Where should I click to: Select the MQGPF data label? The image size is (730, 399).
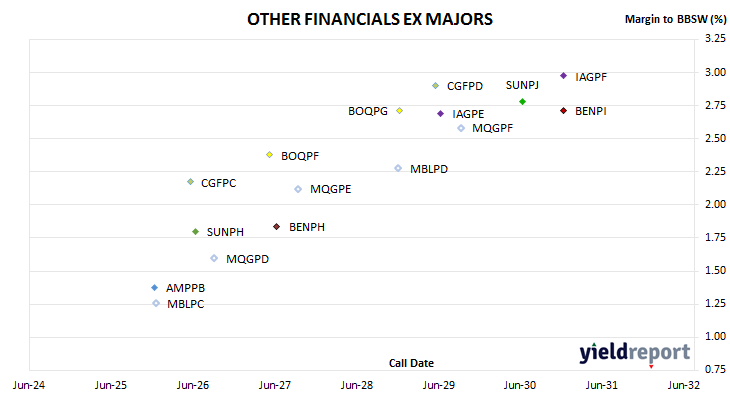492,128
